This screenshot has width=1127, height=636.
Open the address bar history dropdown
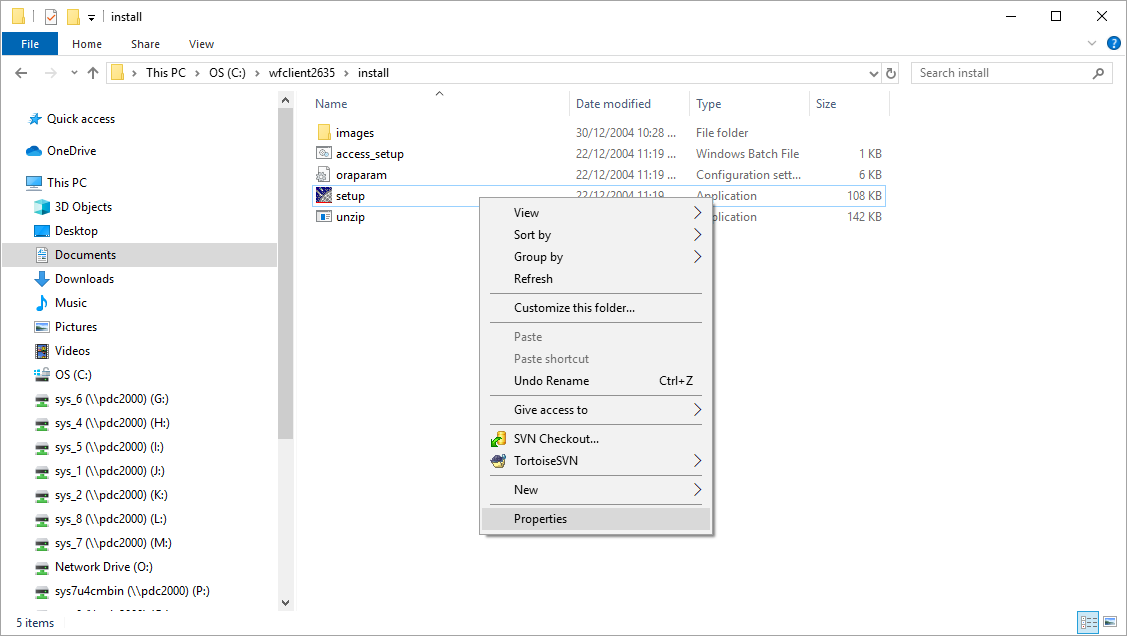[x=872, y=73]
